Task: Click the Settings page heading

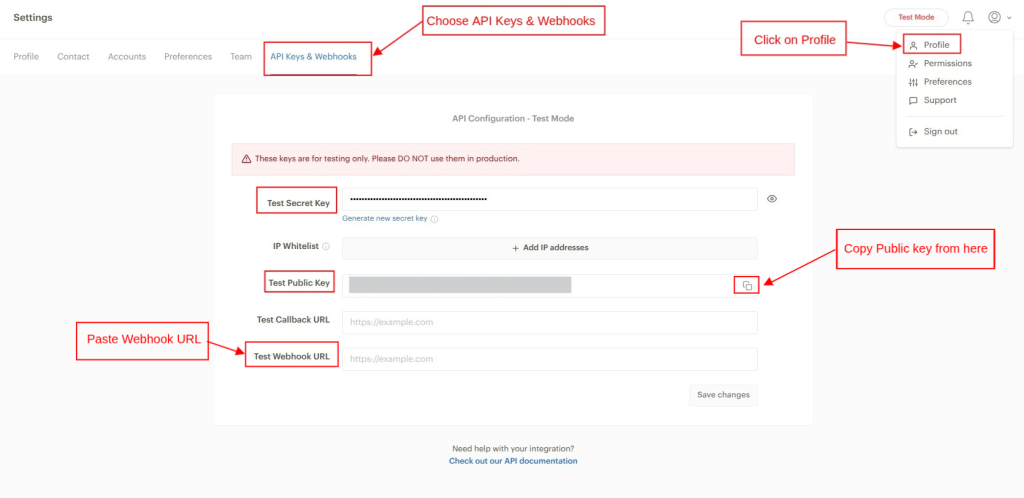Action: tap(33, 18)
